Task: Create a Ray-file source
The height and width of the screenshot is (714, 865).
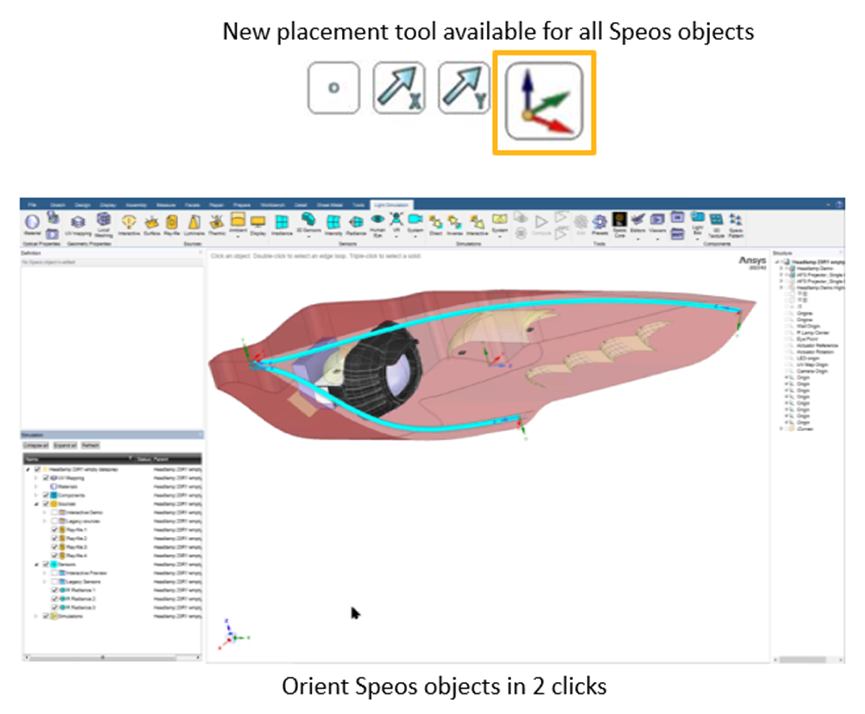Action: 172,225
